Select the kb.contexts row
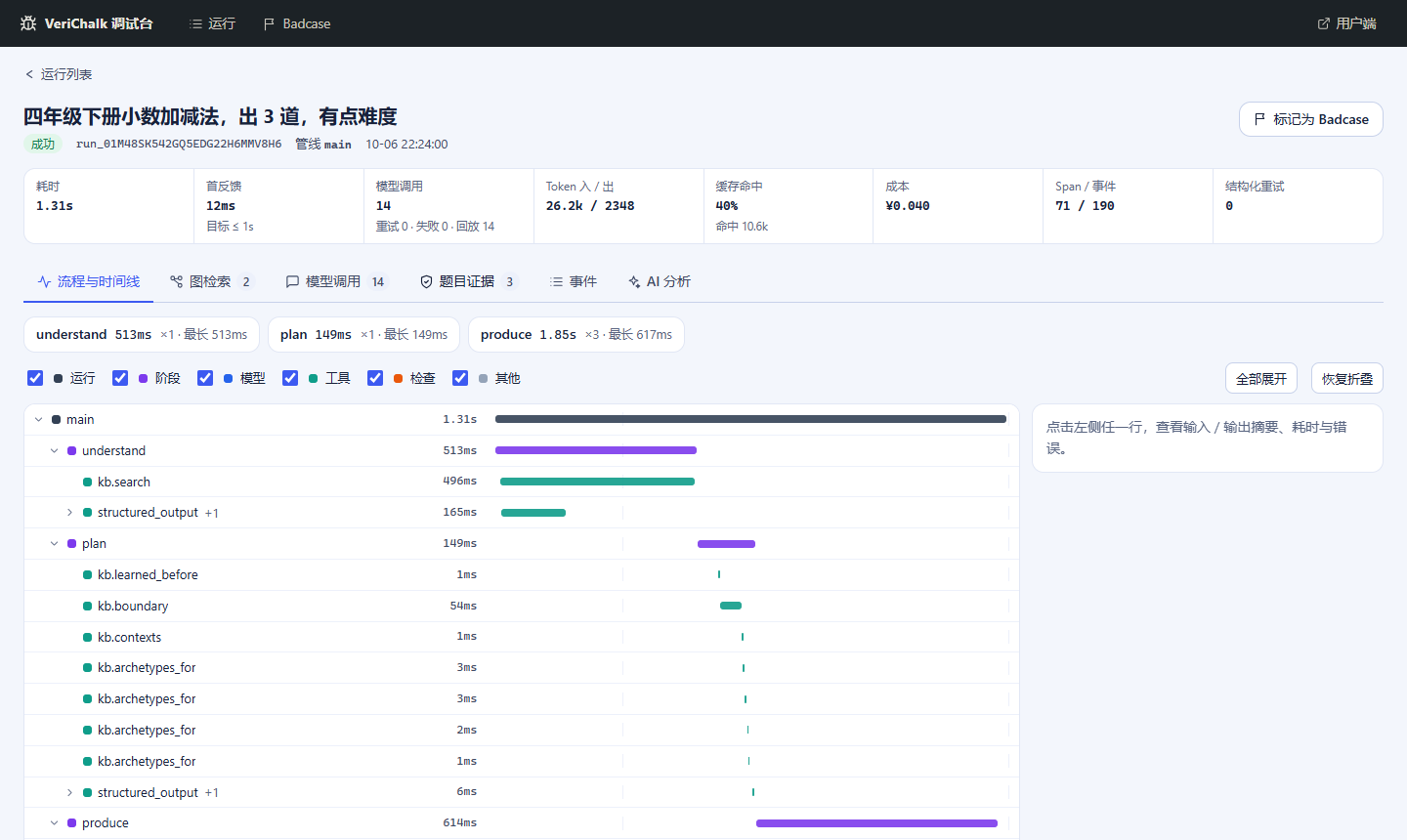Screen dimensions: 1407x840 pos(522,637)
